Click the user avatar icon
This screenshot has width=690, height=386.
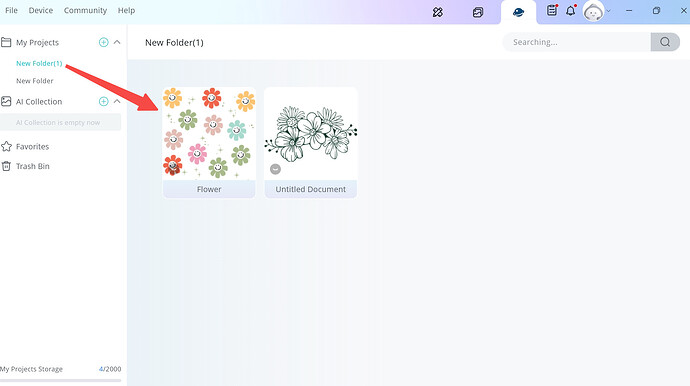coord(593,11)
